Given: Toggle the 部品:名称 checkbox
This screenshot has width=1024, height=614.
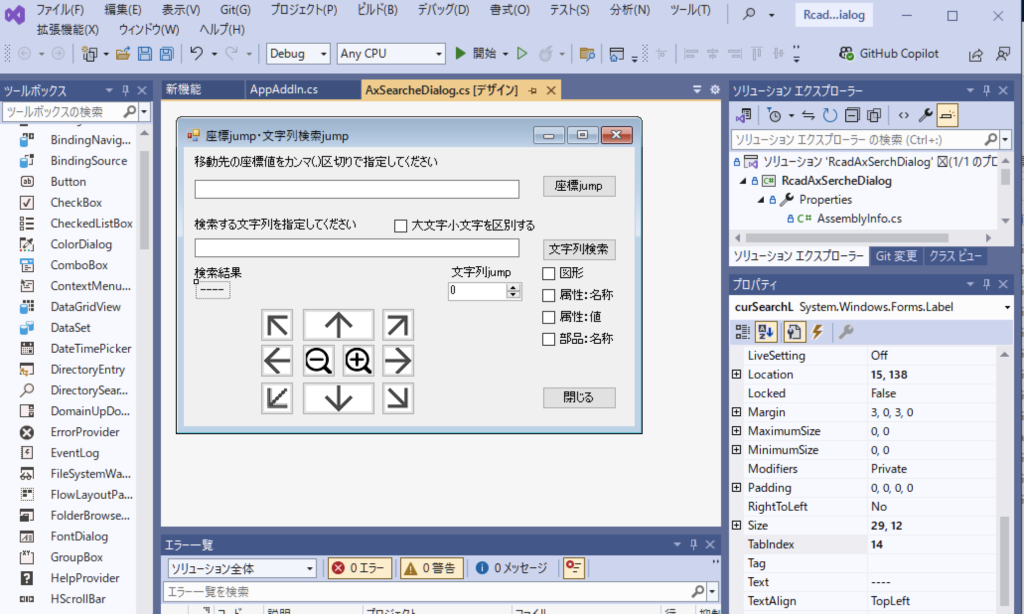Looking at the screenshot, I should tap(549, 339).
